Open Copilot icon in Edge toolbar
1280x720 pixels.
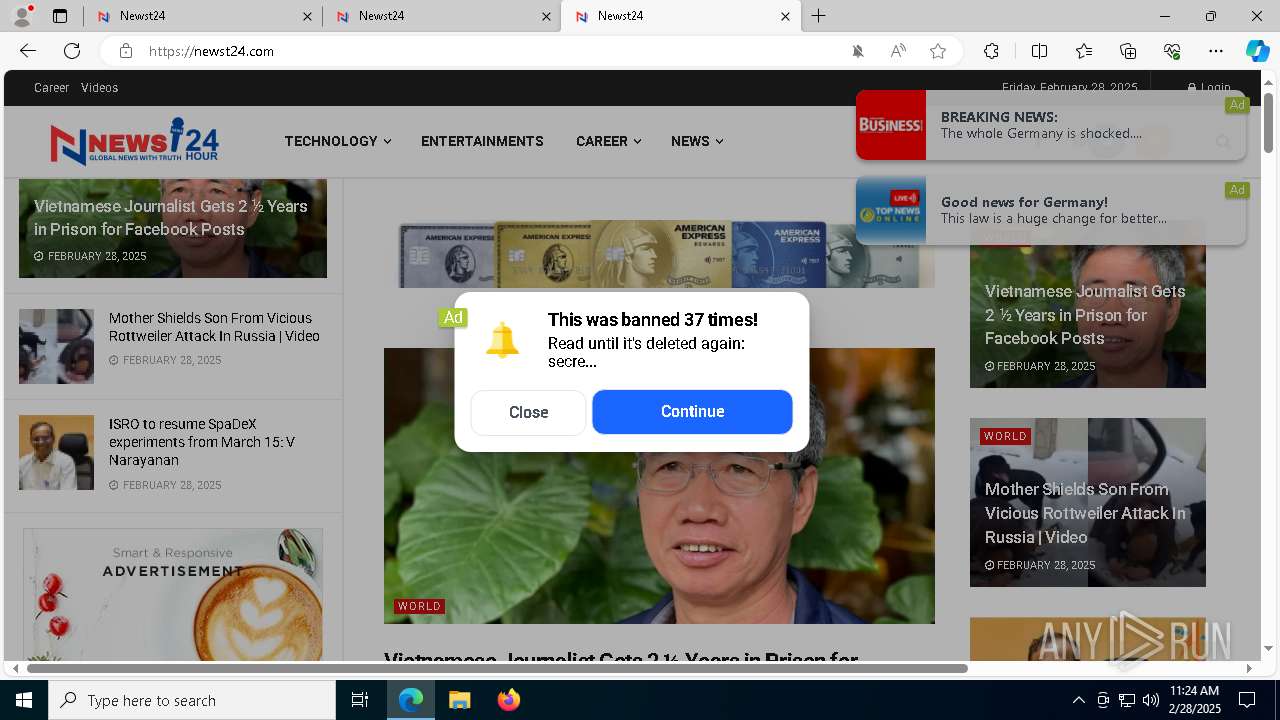(1257, 51)
